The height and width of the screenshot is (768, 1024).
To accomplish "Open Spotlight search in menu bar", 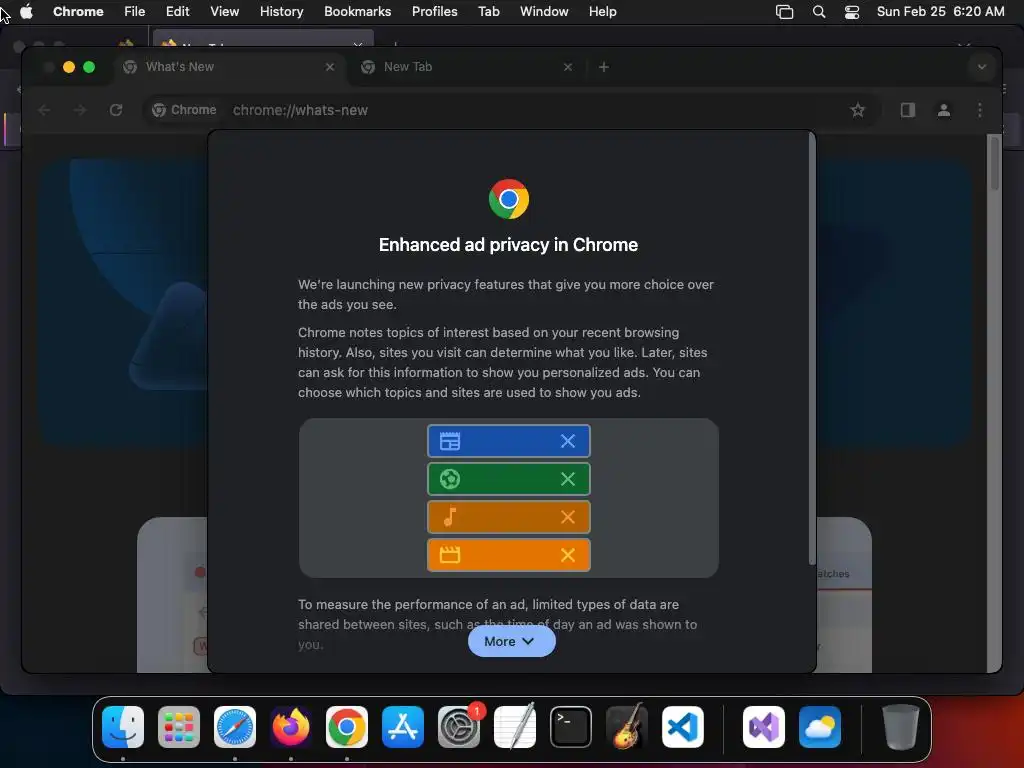I will click(x=818, y=11).
